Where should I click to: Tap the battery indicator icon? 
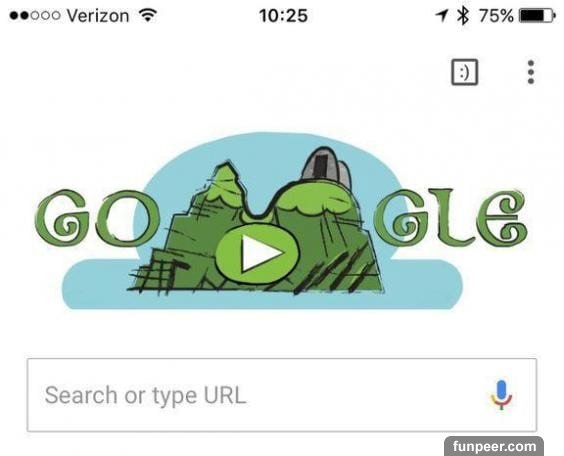[x=537, y=16]
